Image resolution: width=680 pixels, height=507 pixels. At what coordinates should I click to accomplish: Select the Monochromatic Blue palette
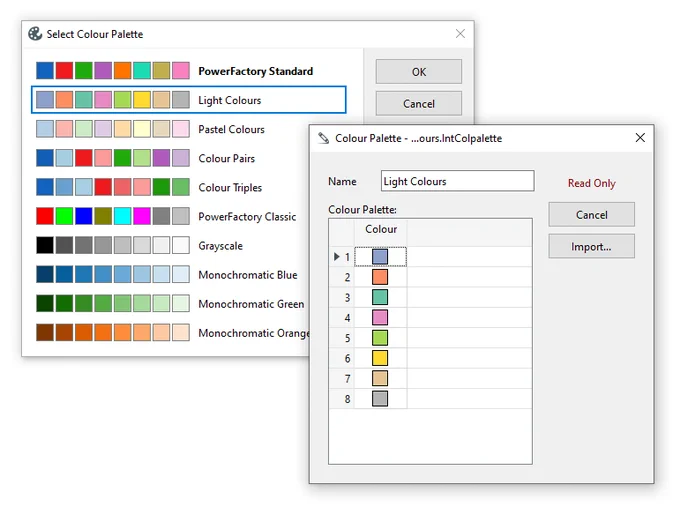(171, 275)
